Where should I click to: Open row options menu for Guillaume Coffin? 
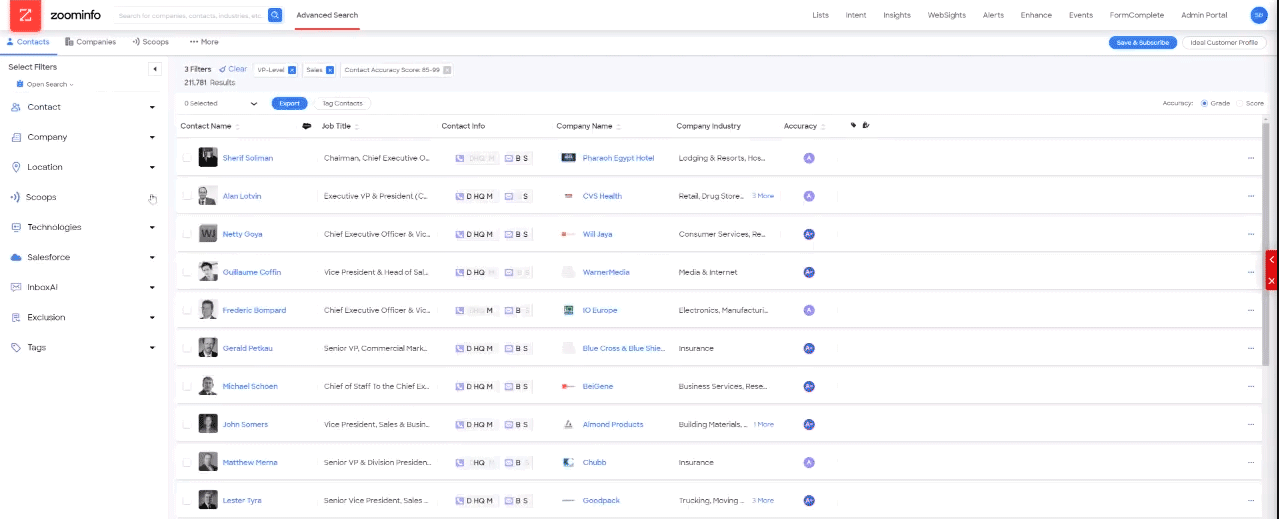1250,272
